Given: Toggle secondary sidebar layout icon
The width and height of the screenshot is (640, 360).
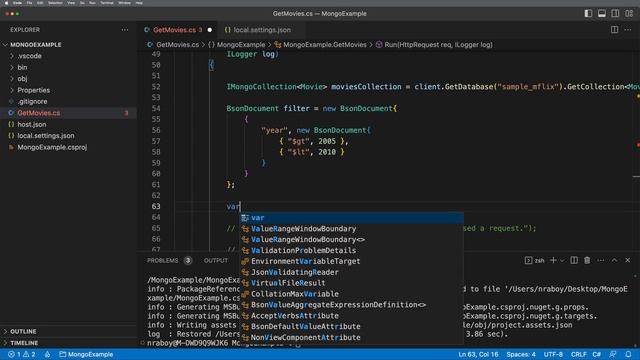Looking at the screenshot, I should coord(615,13).
